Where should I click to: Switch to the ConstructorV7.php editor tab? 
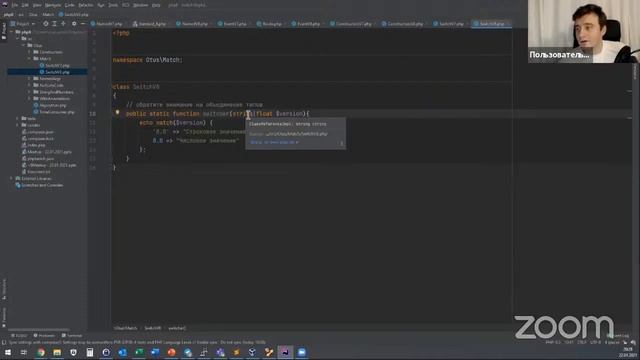tap(353, 24)
